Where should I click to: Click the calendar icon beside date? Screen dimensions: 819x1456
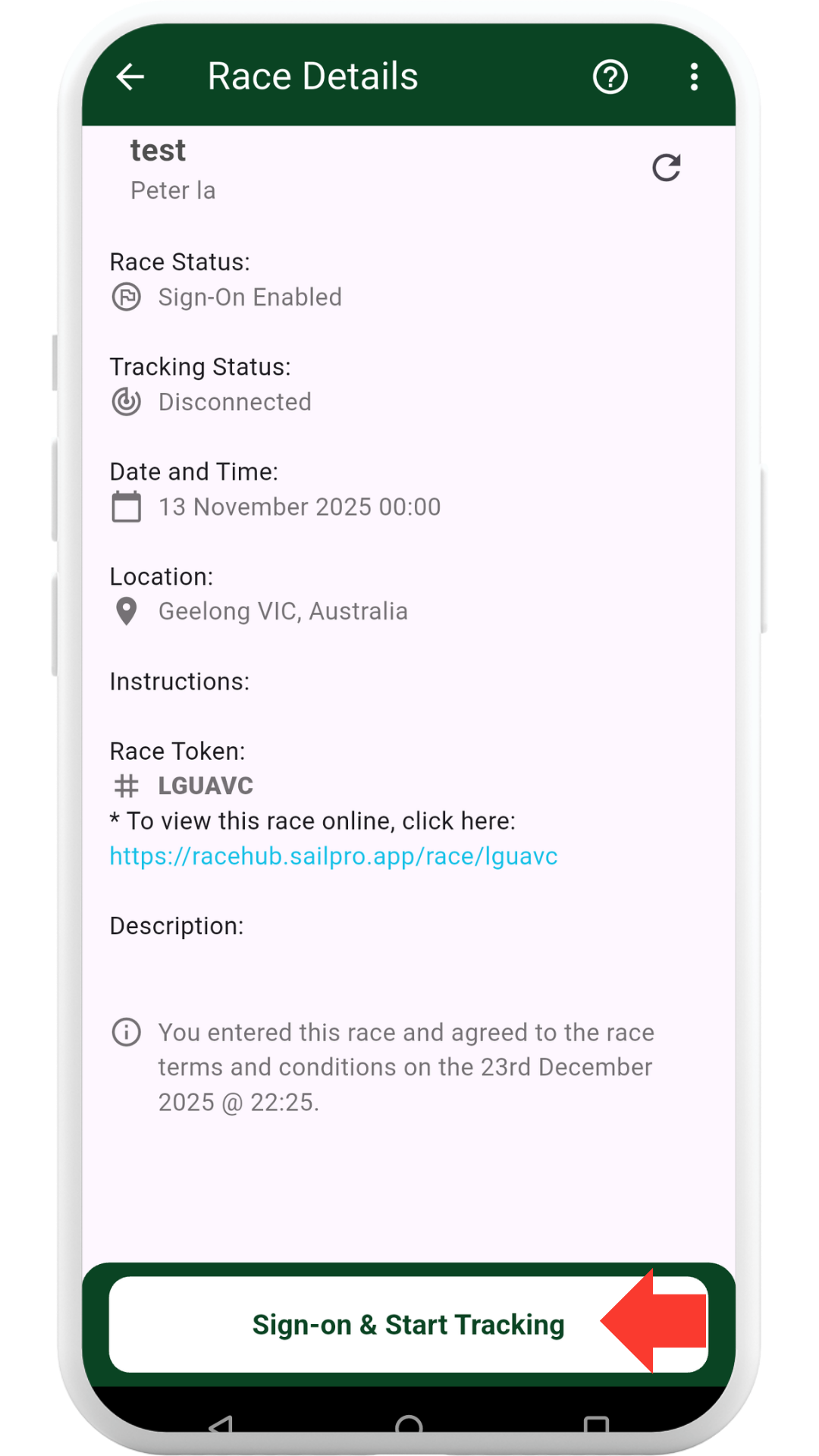[127, 507]
